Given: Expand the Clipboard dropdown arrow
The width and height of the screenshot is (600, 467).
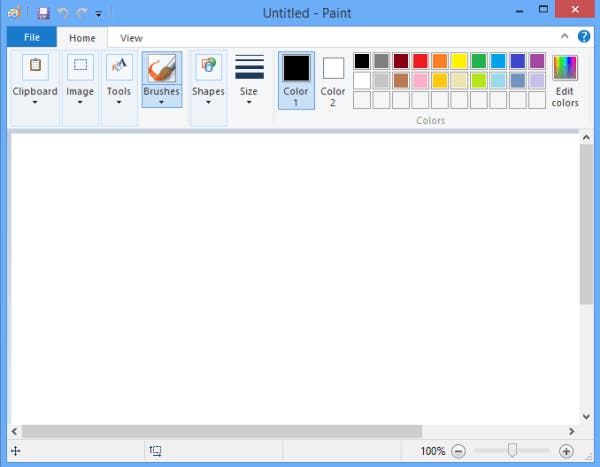Looking at the screenshot, I should point(35,102).
